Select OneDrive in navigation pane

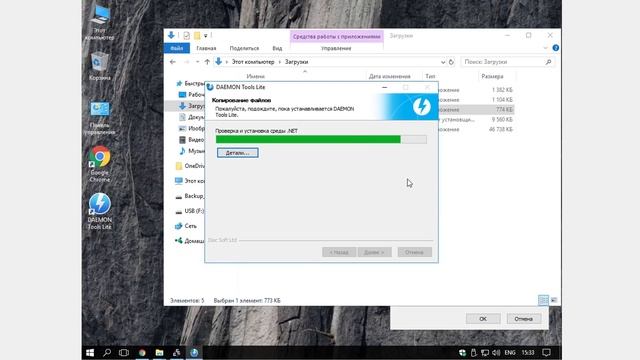coord(190,166)
